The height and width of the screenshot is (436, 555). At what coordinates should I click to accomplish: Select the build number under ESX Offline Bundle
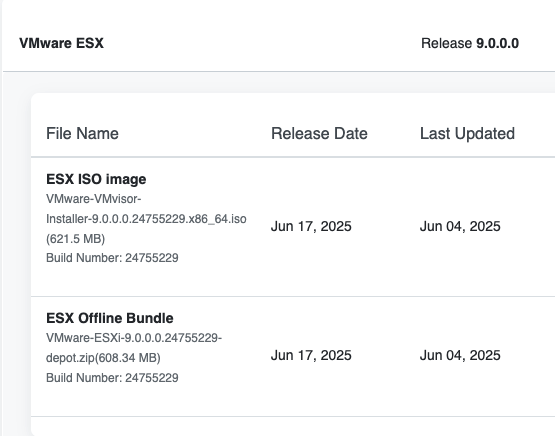tap(112, 378)
